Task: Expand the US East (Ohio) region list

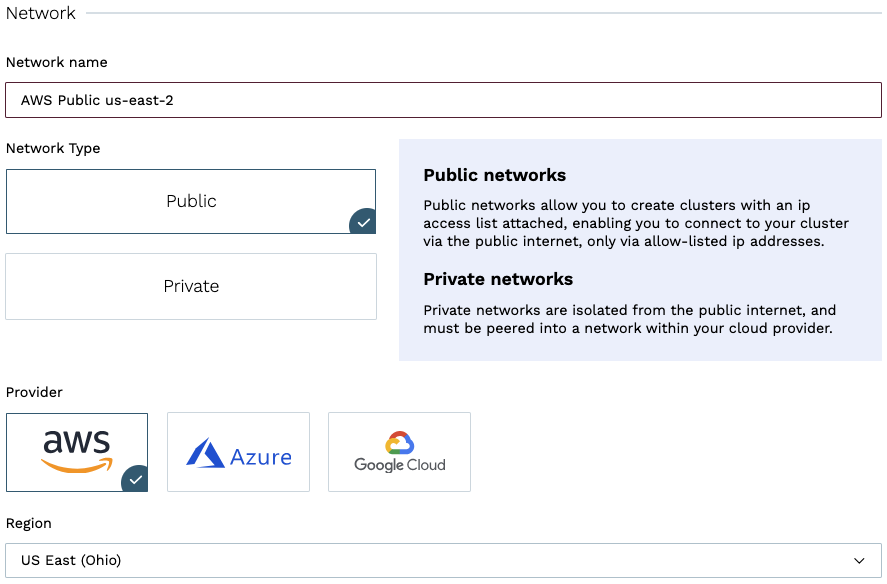Action: coord(444,560)
